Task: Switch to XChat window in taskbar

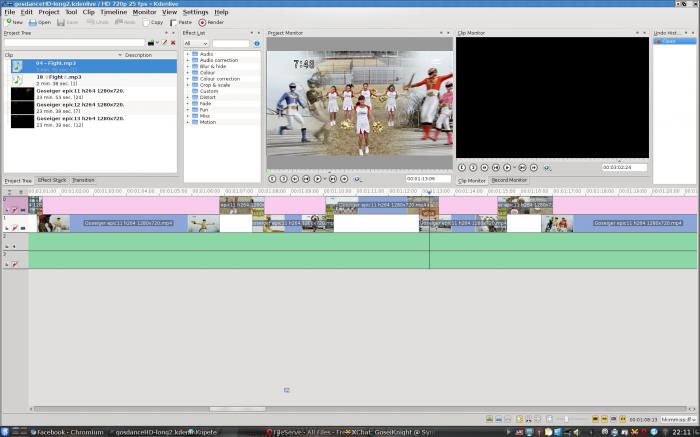Action: 392,432
